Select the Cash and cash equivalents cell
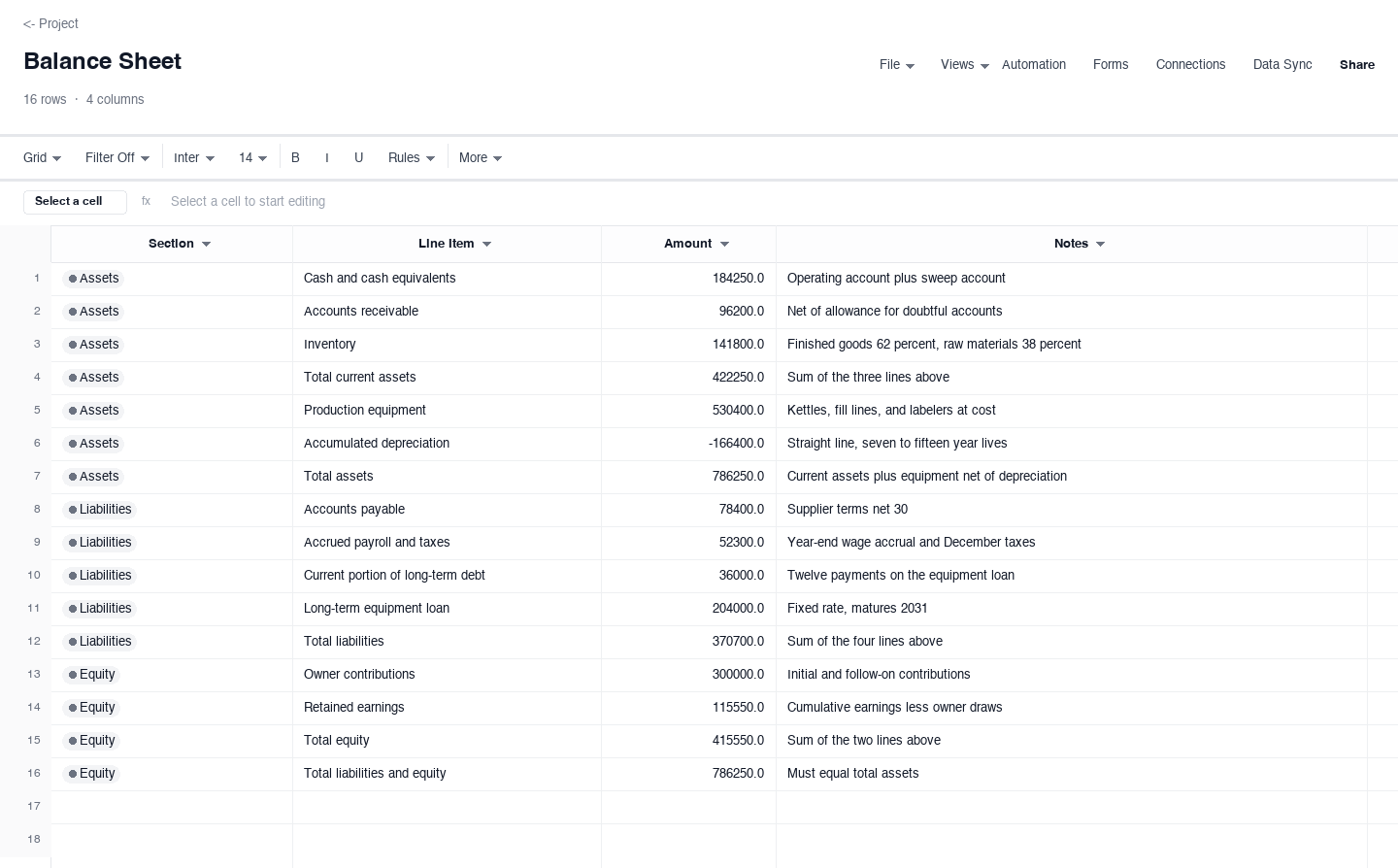 [447, 279]
